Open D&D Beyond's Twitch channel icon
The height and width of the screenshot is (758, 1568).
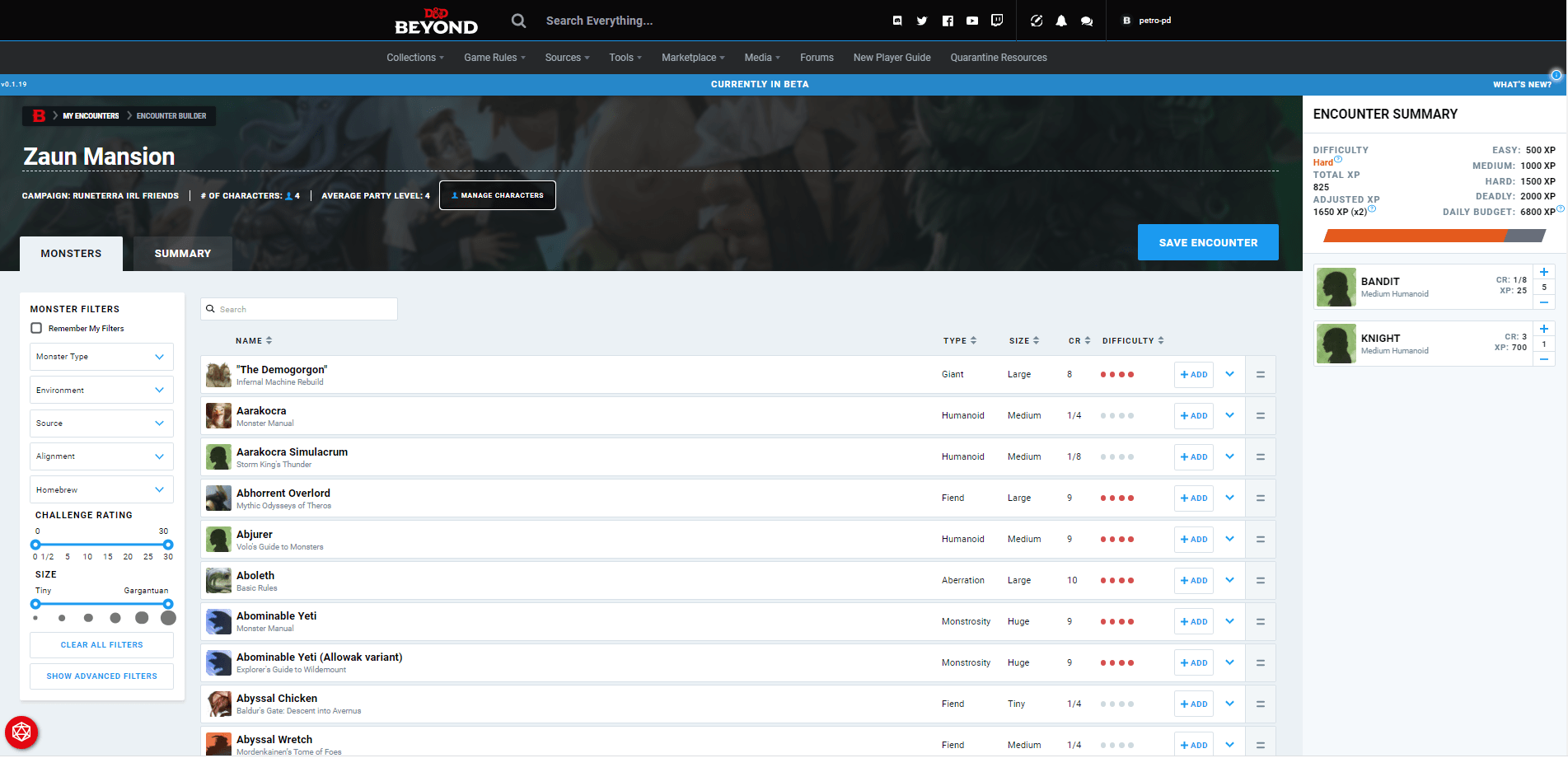click(997, 21)
